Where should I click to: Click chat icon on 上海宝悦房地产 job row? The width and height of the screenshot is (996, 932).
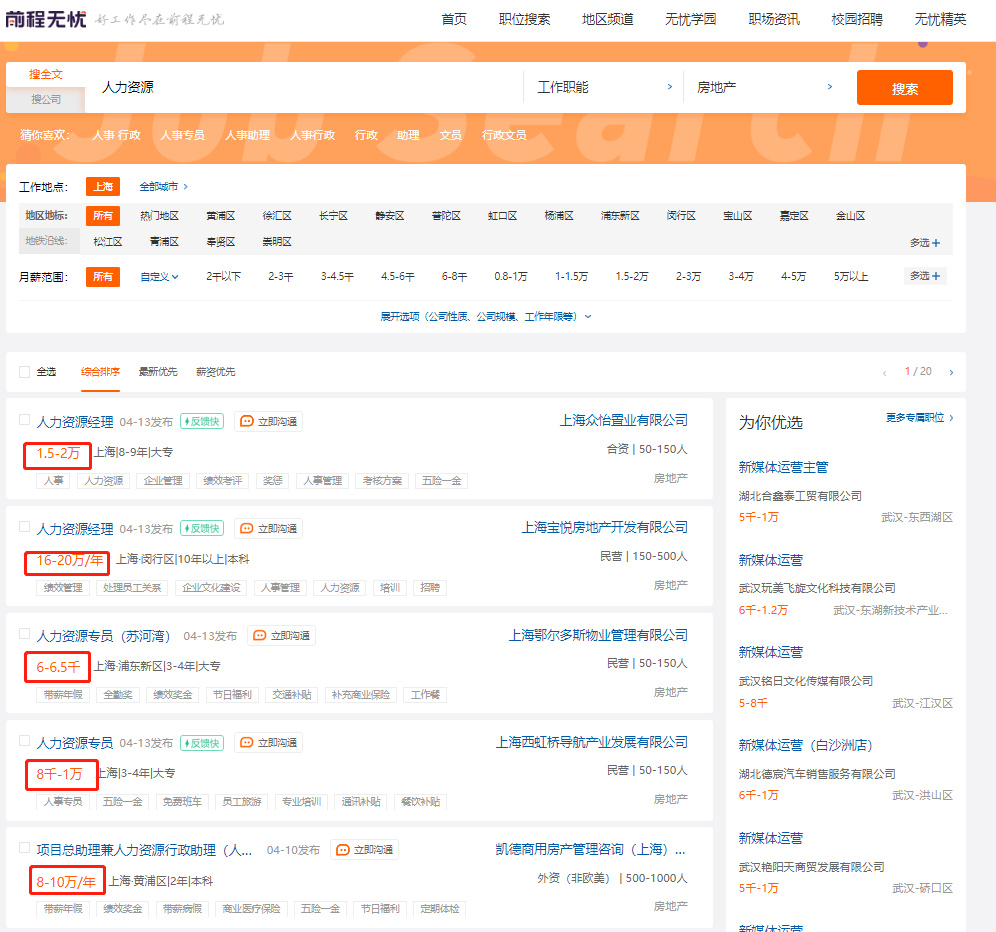point(246,529)
